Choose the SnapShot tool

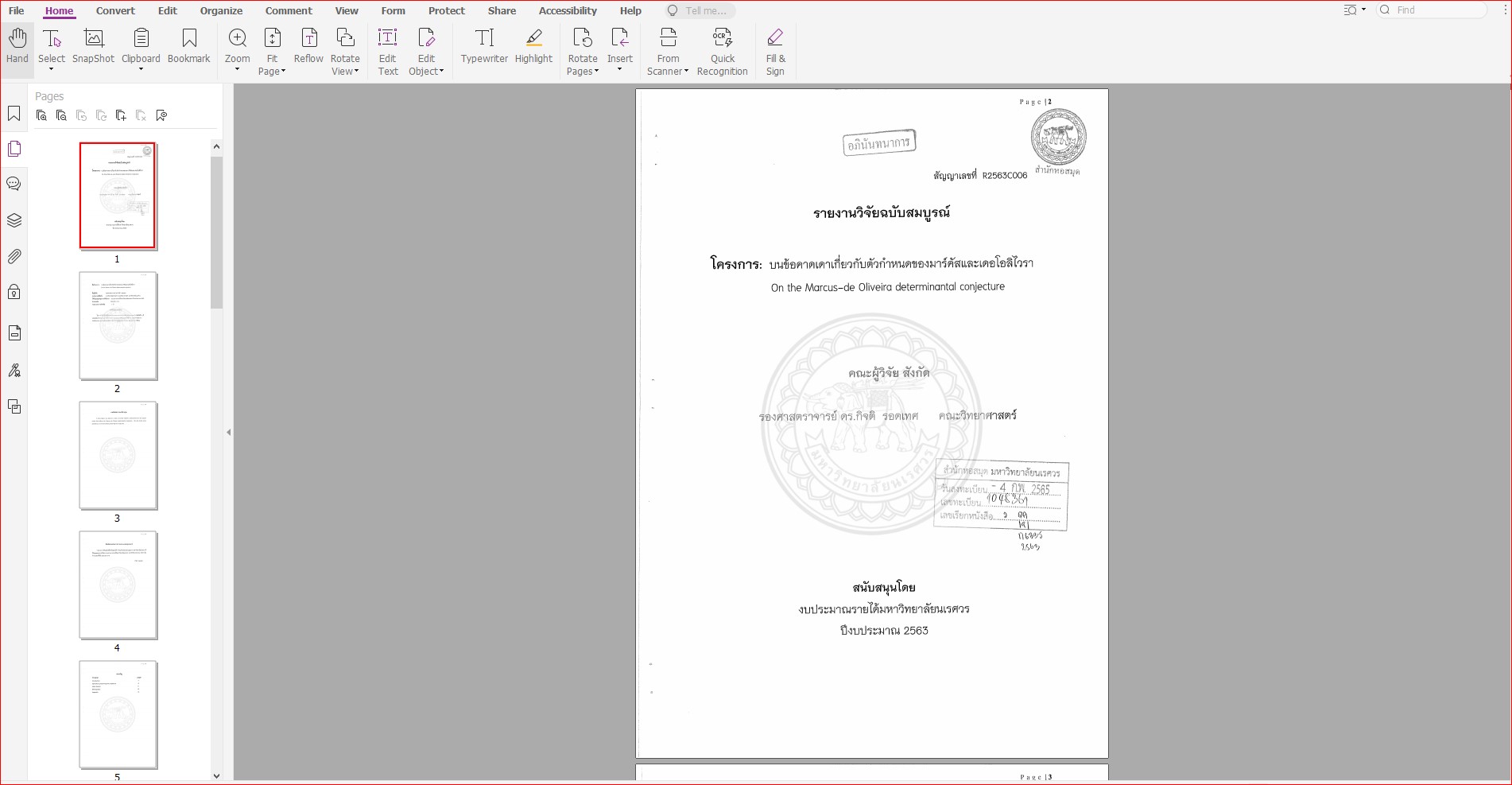tap(93, 46)
